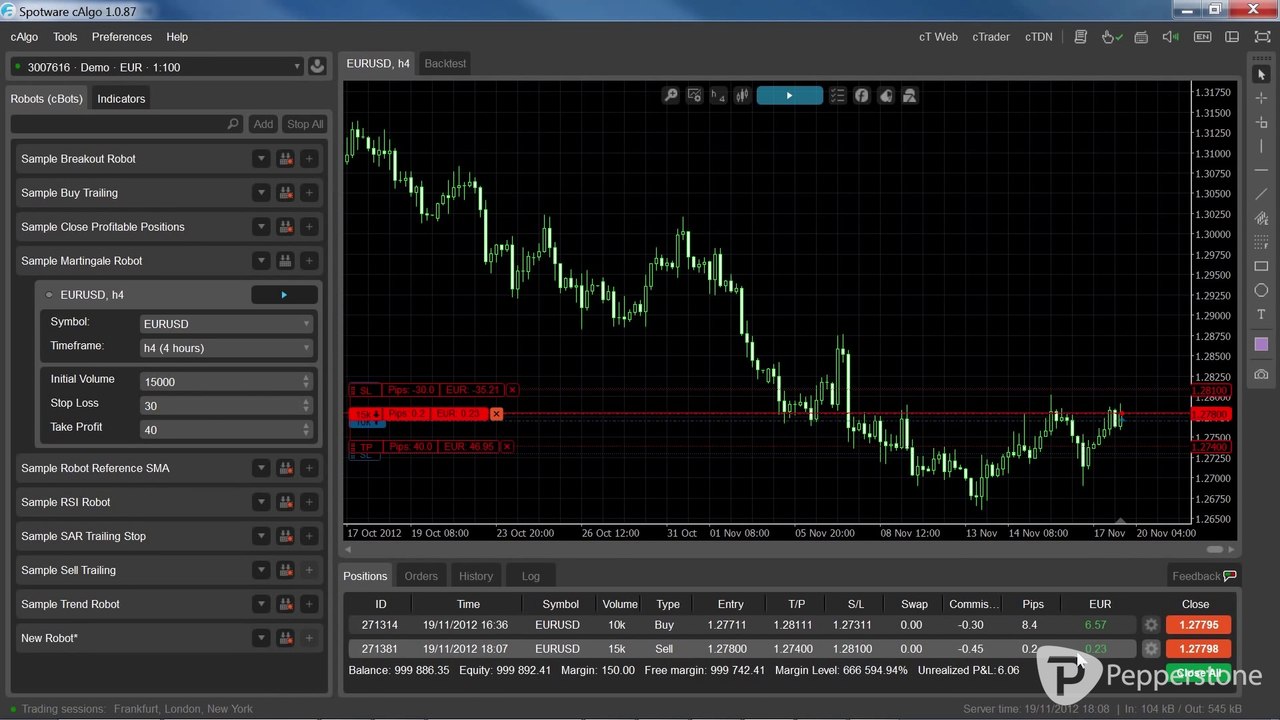Open the Symbol EURUSD dropdown
This screenshot has height=720, width=1280.
[227, 324]
